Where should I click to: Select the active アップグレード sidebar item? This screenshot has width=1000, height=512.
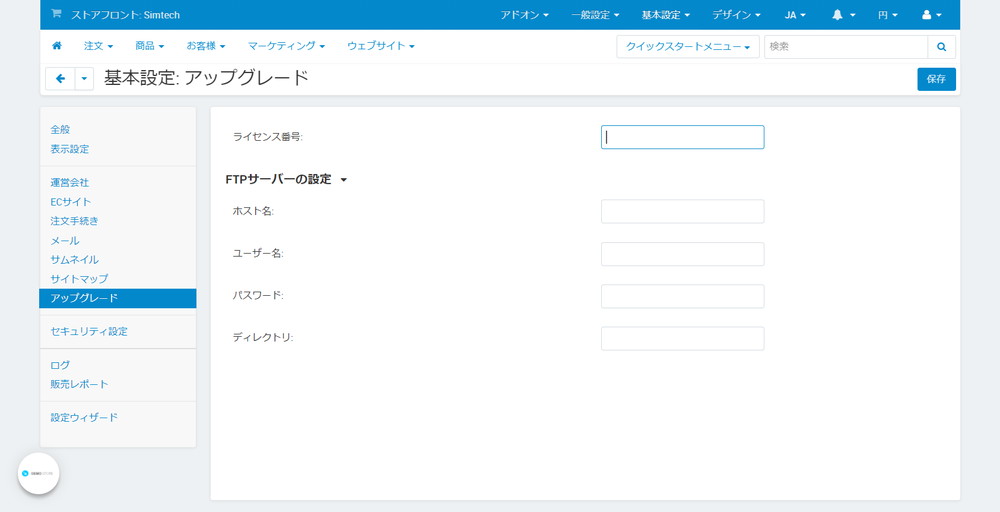pos(118,298)
